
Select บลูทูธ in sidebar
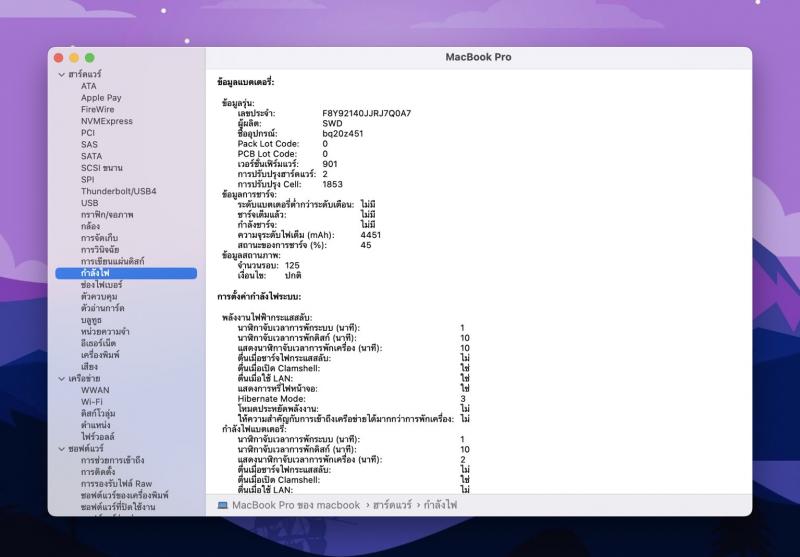[91, 320]
